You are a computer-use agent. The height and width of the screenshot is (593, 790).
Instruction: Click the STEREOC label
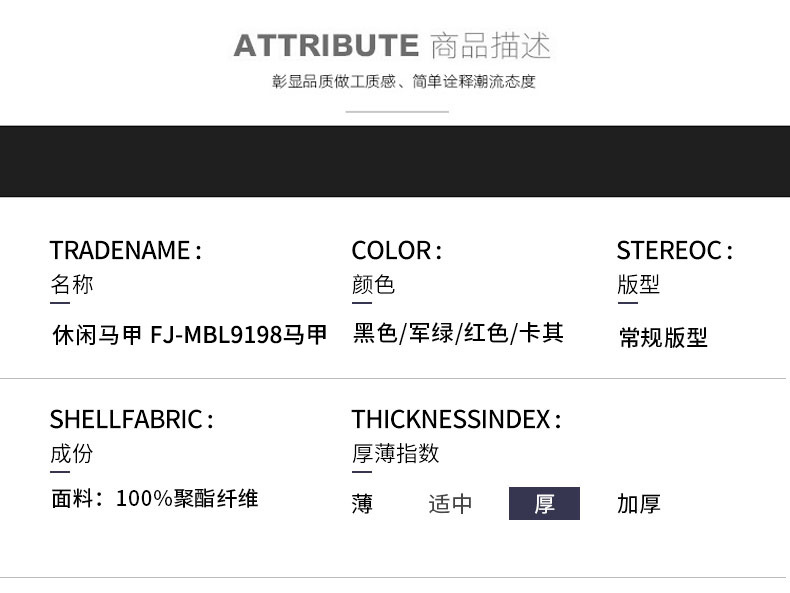click(675, 250)
